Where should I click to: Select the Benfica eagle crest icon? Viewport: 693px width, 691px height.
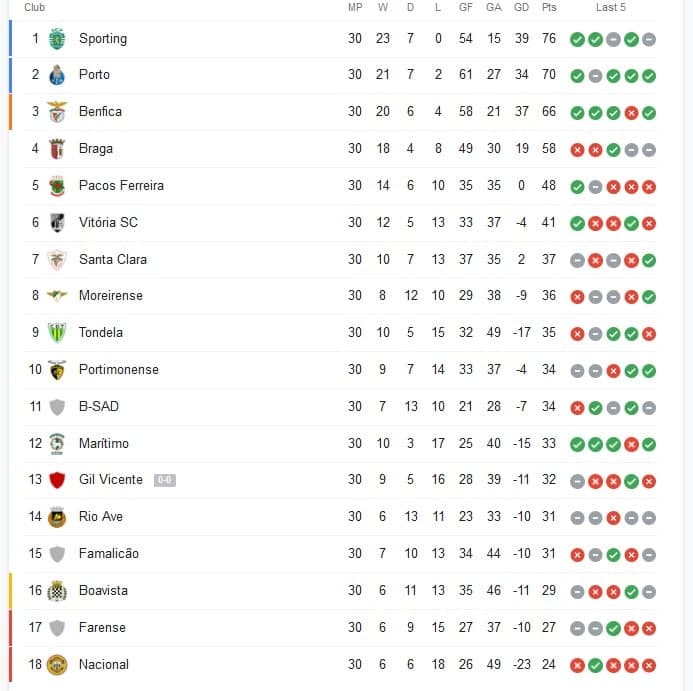coord(57,112)
